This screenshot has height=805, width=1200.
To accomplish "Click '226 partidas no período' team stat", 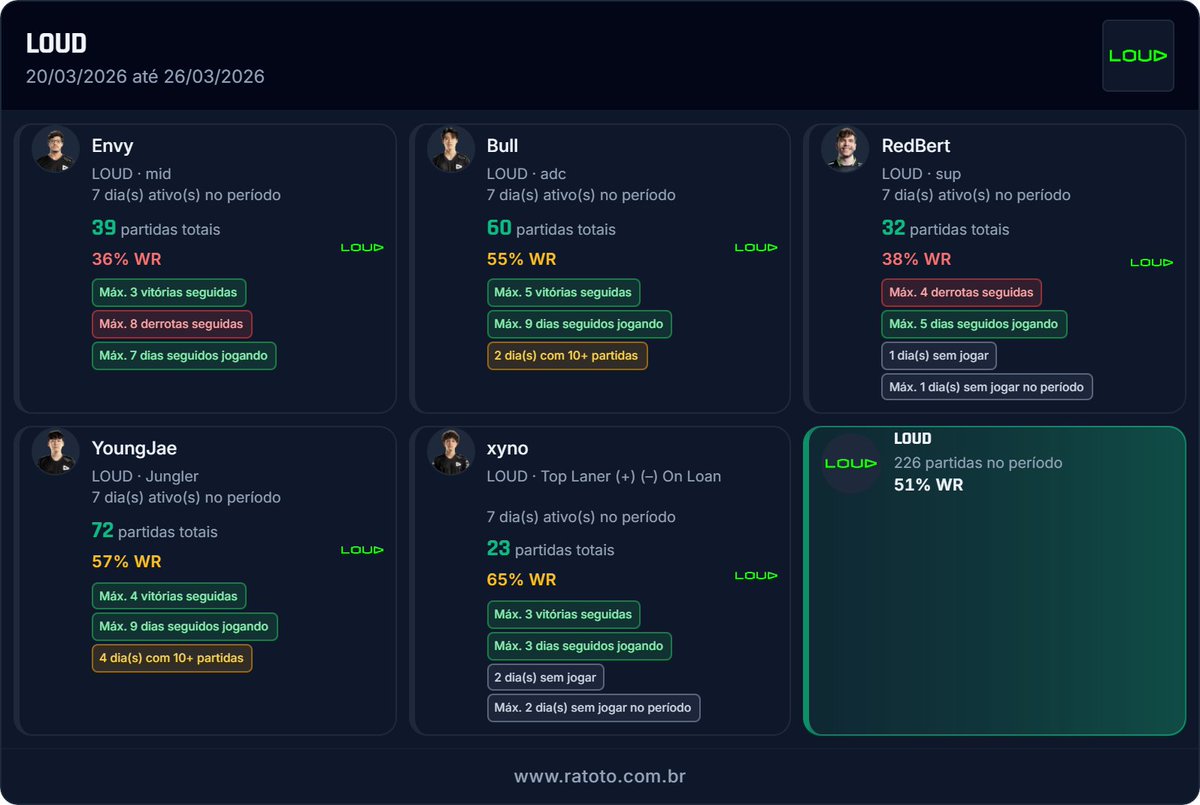I will click(978, 463).
